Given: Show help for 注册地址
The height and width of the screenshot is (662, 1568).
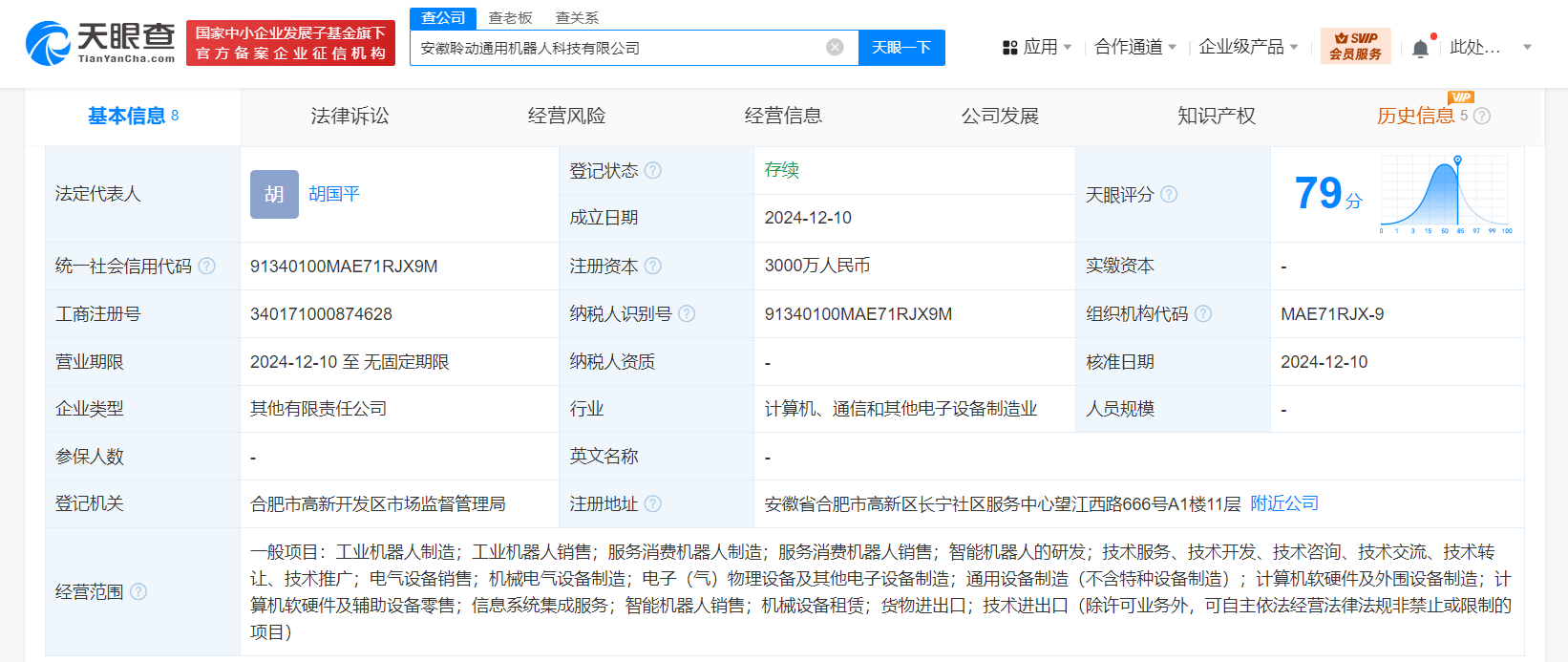Looking at the screenshot, I should (x=653, y=504).
